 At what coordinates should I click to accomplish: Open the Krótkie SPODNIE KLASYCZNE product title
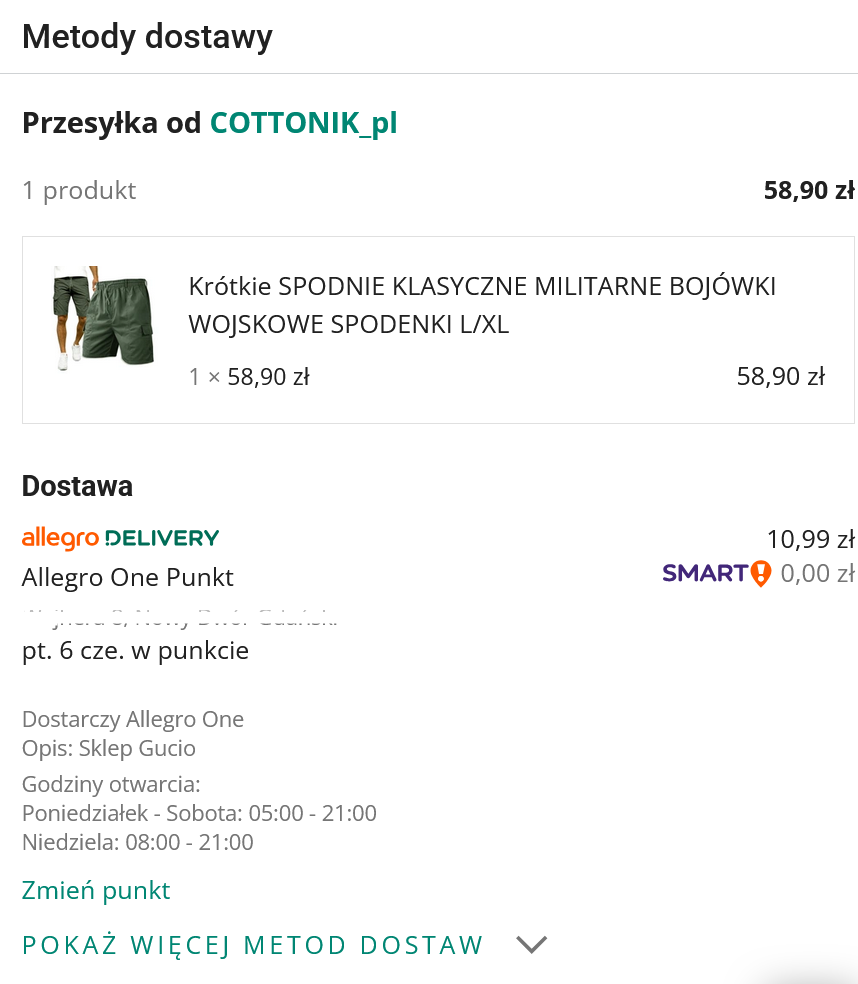482,305
